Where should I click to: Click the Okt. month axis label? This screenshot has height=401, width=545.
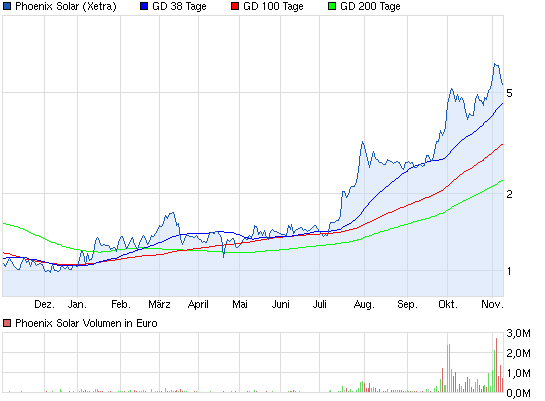click(x=448, y=304)
